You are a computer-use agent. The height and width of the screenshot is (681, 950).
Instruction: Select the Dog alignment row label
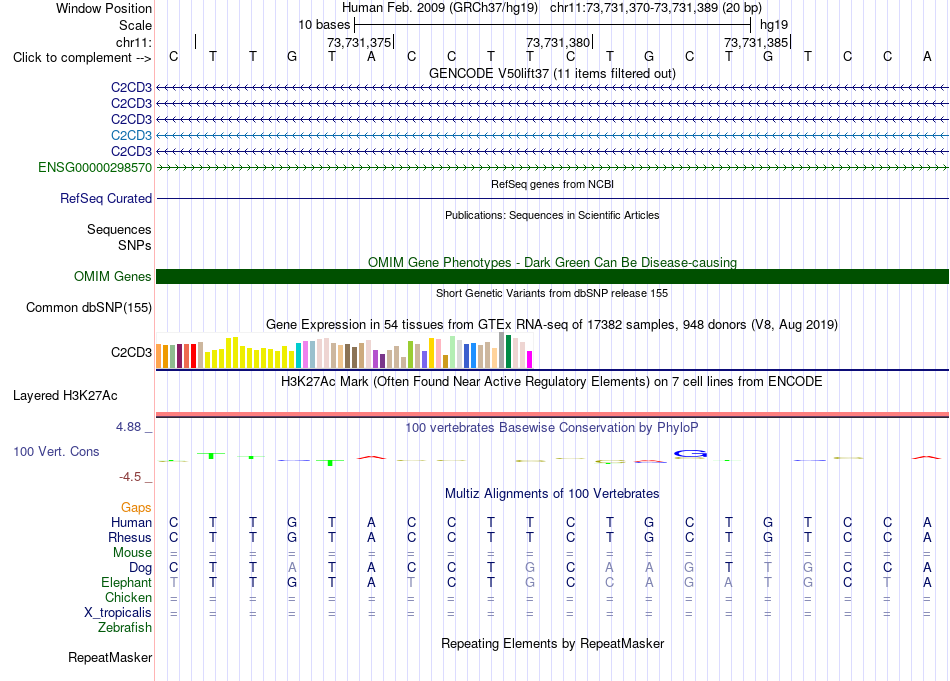pos(140,568)
